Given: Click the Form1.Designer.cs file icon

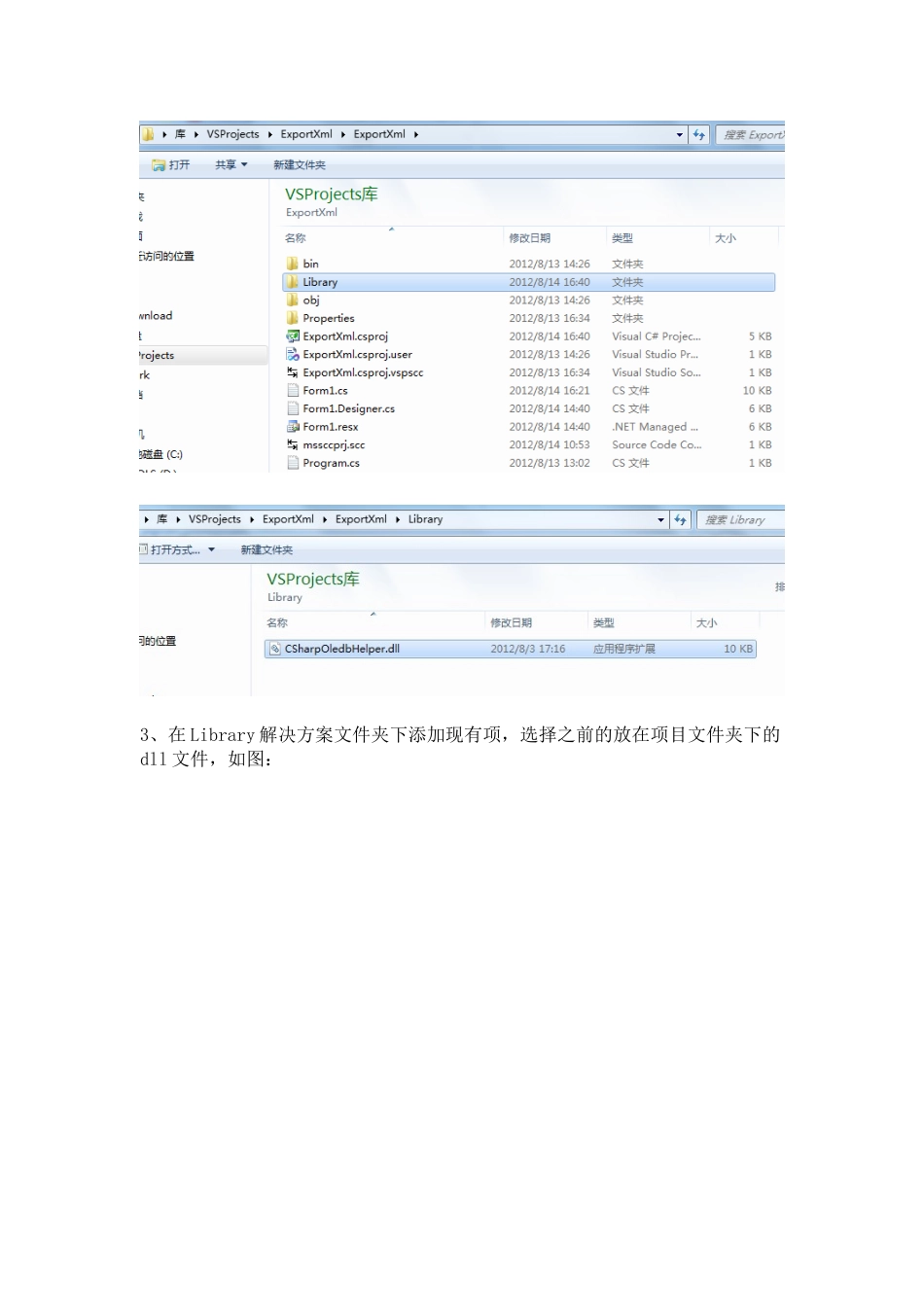Looking at the screenshot, I should (292, 408).
